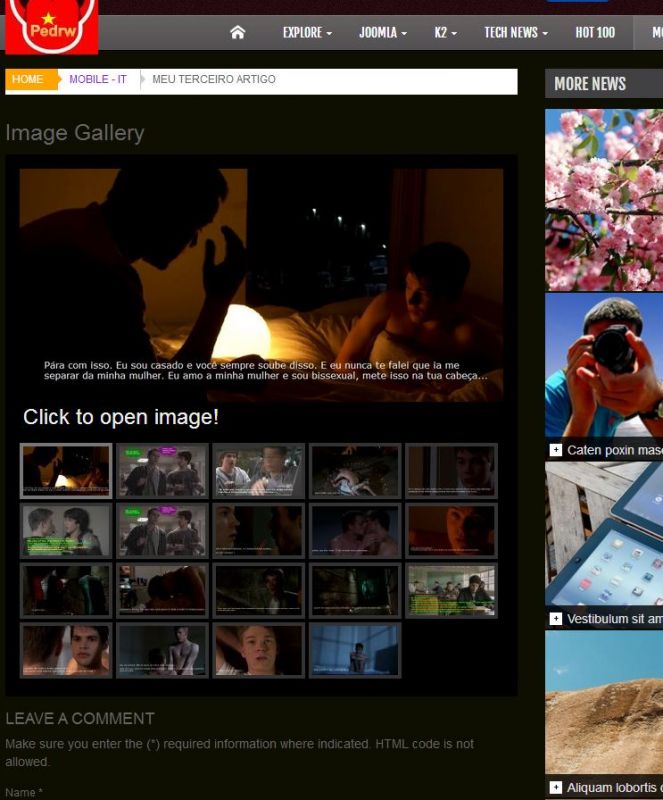Screen dimensions: 663x800
Task: Select thumbnail with dark red curtain scene
Action: 66,590
